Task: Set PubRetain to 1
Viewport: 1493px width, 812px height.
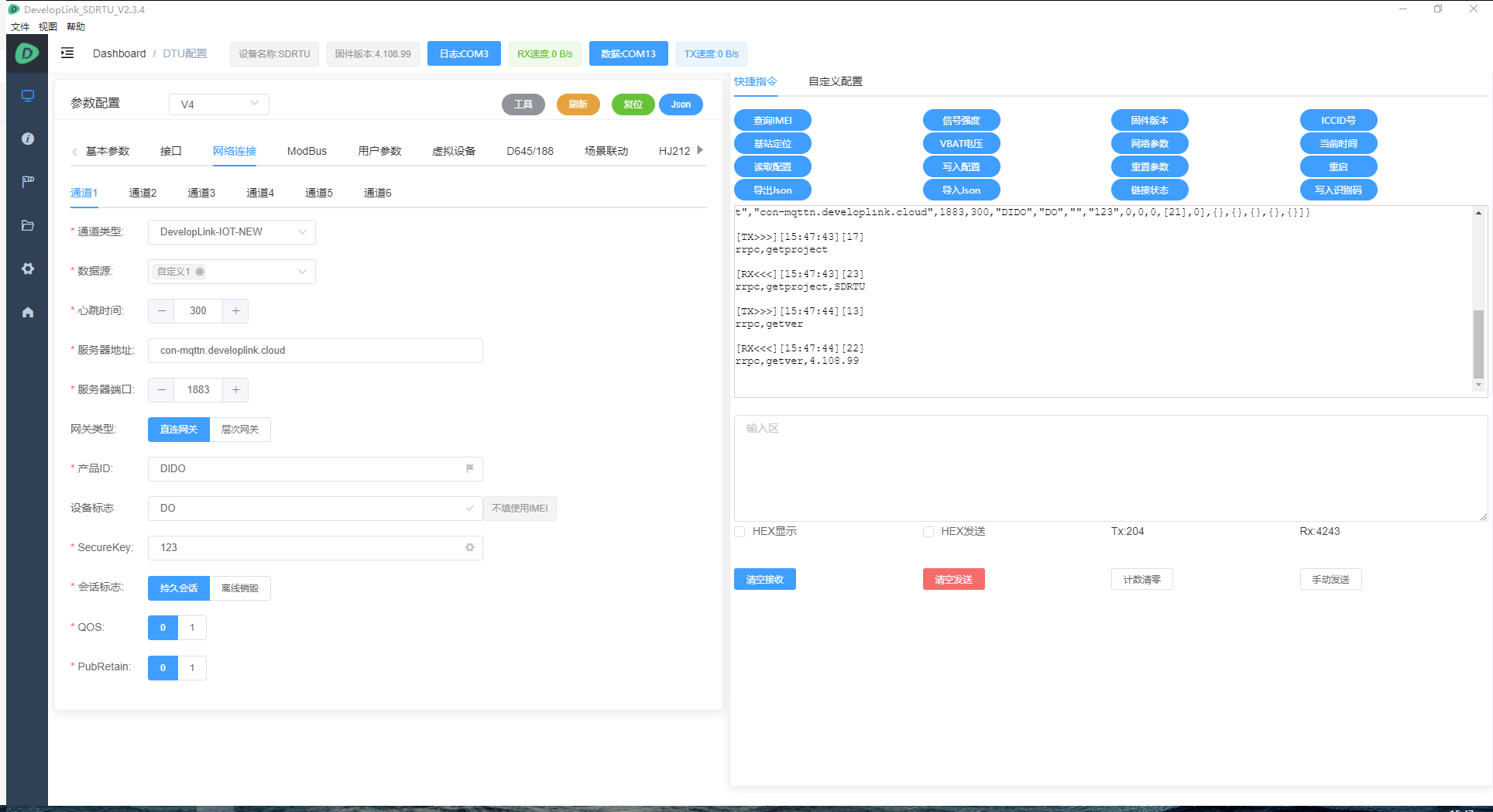Action: click(x=192, y=667)
